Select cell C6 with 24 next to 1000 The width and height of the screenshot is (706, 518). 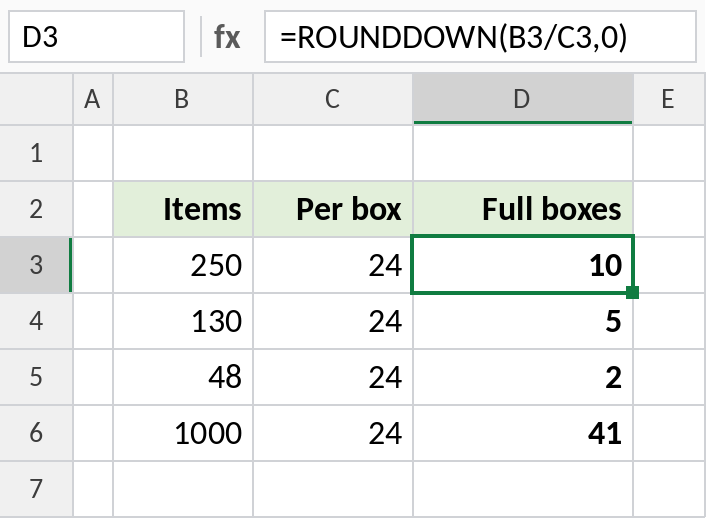pos(333,433)
